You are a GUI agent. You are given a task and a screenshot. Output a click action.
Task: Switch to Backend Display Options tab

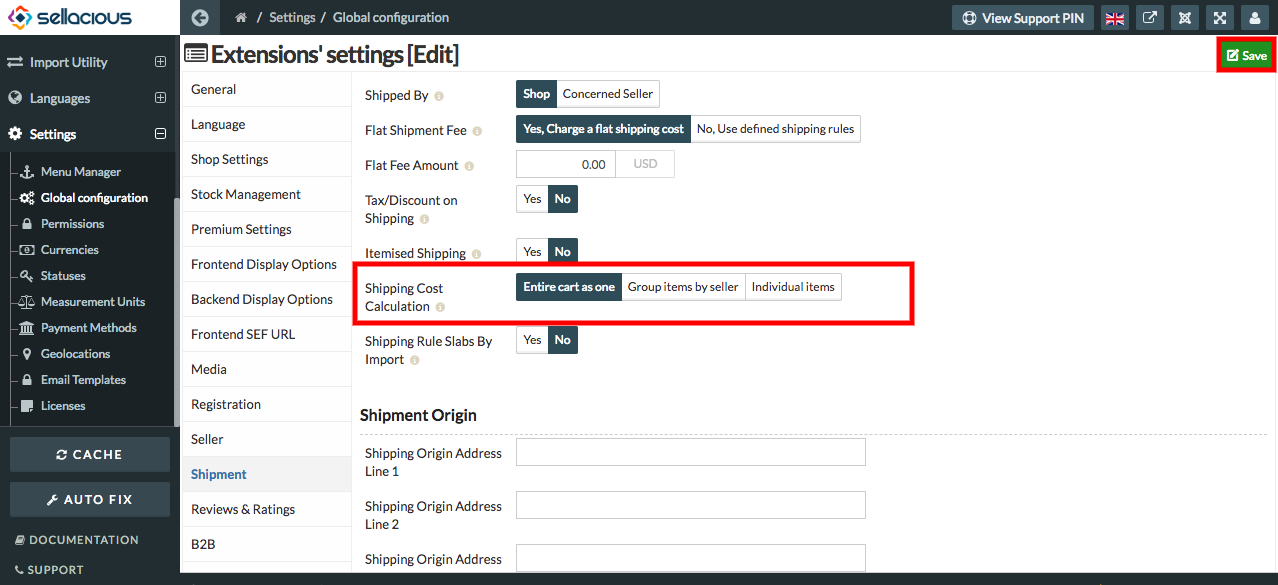tap(266, 299)
